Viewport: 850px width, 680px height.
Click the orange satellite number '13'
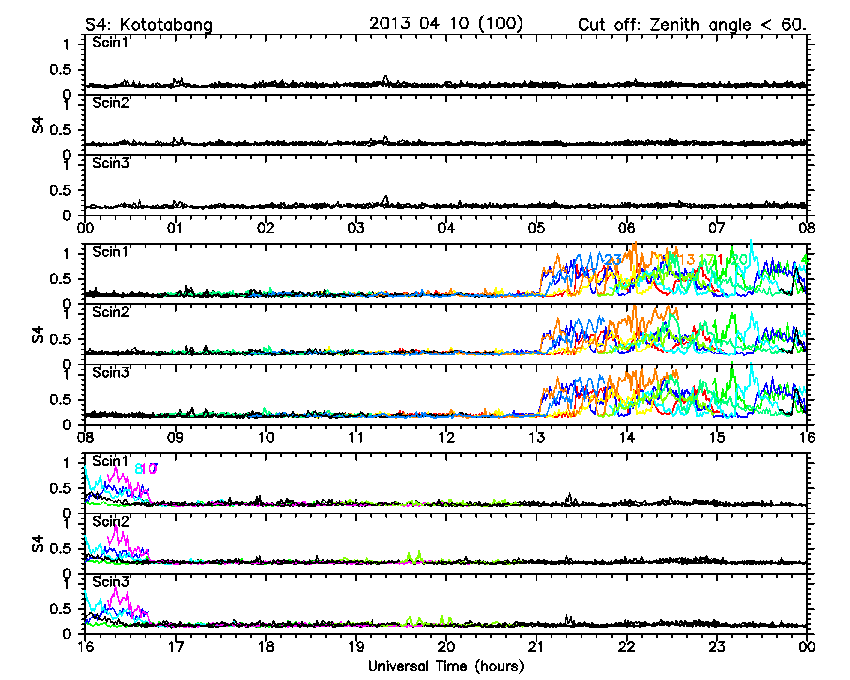coord(686,260)
